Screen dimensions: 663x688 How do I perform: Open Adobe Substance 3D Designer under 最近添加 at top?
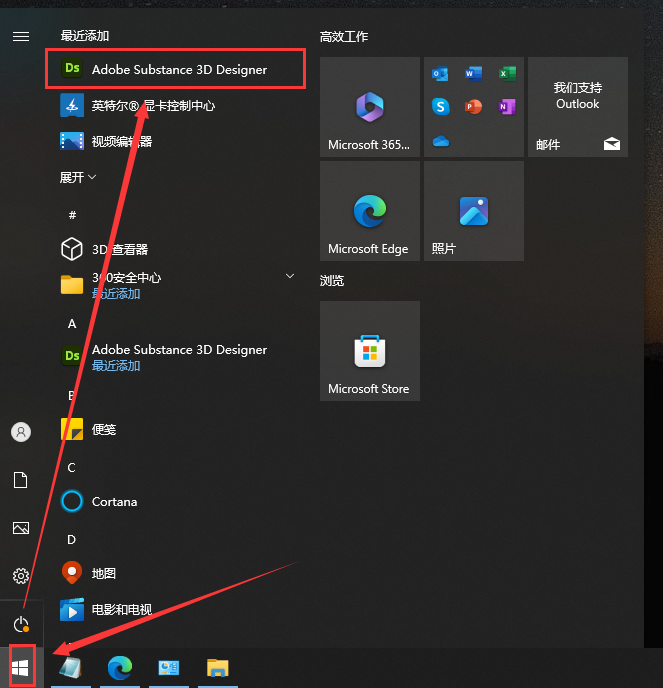click(175, 69)
